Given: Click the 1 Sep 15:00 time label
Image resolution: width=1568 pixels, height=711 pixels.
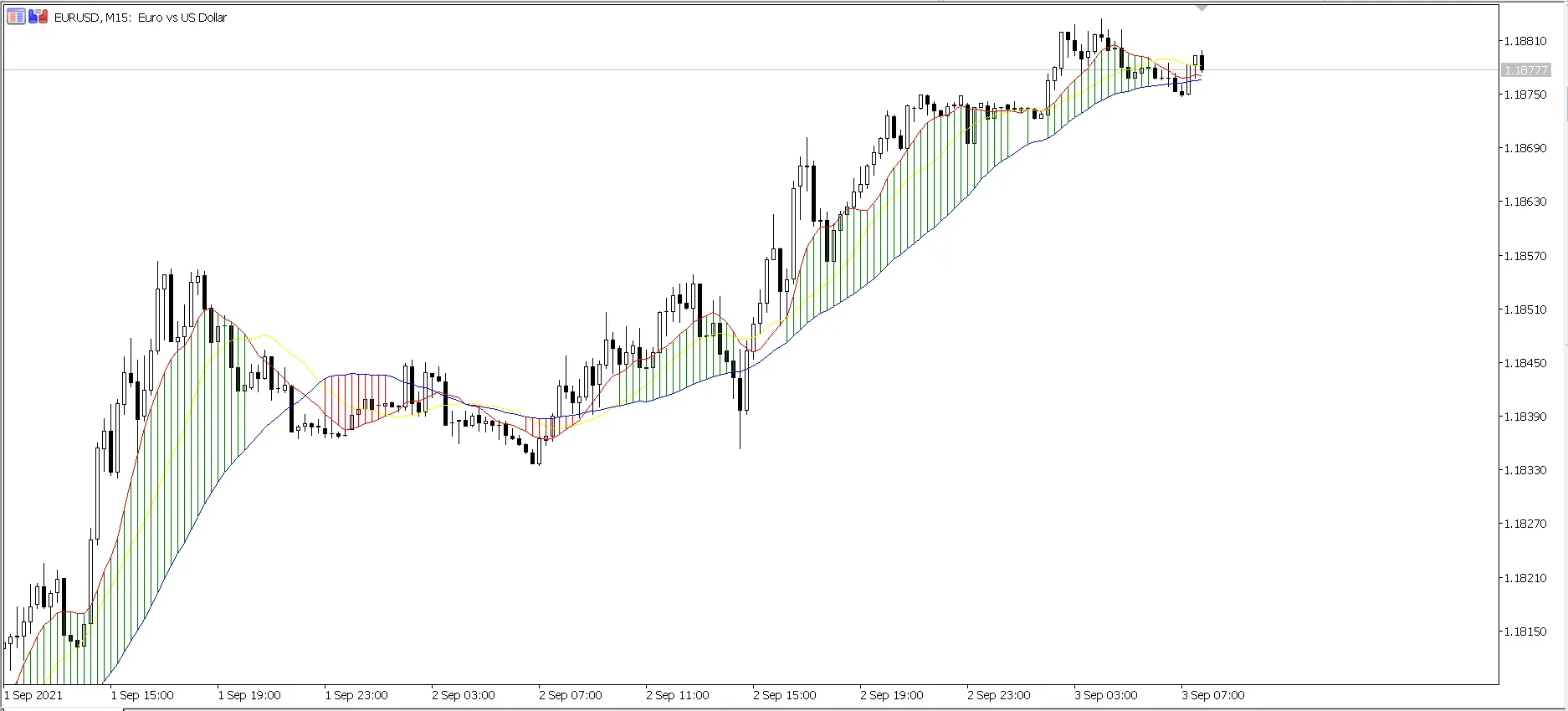Looking at the screenshot, I should pyautogui.click(x=142, y=695).
